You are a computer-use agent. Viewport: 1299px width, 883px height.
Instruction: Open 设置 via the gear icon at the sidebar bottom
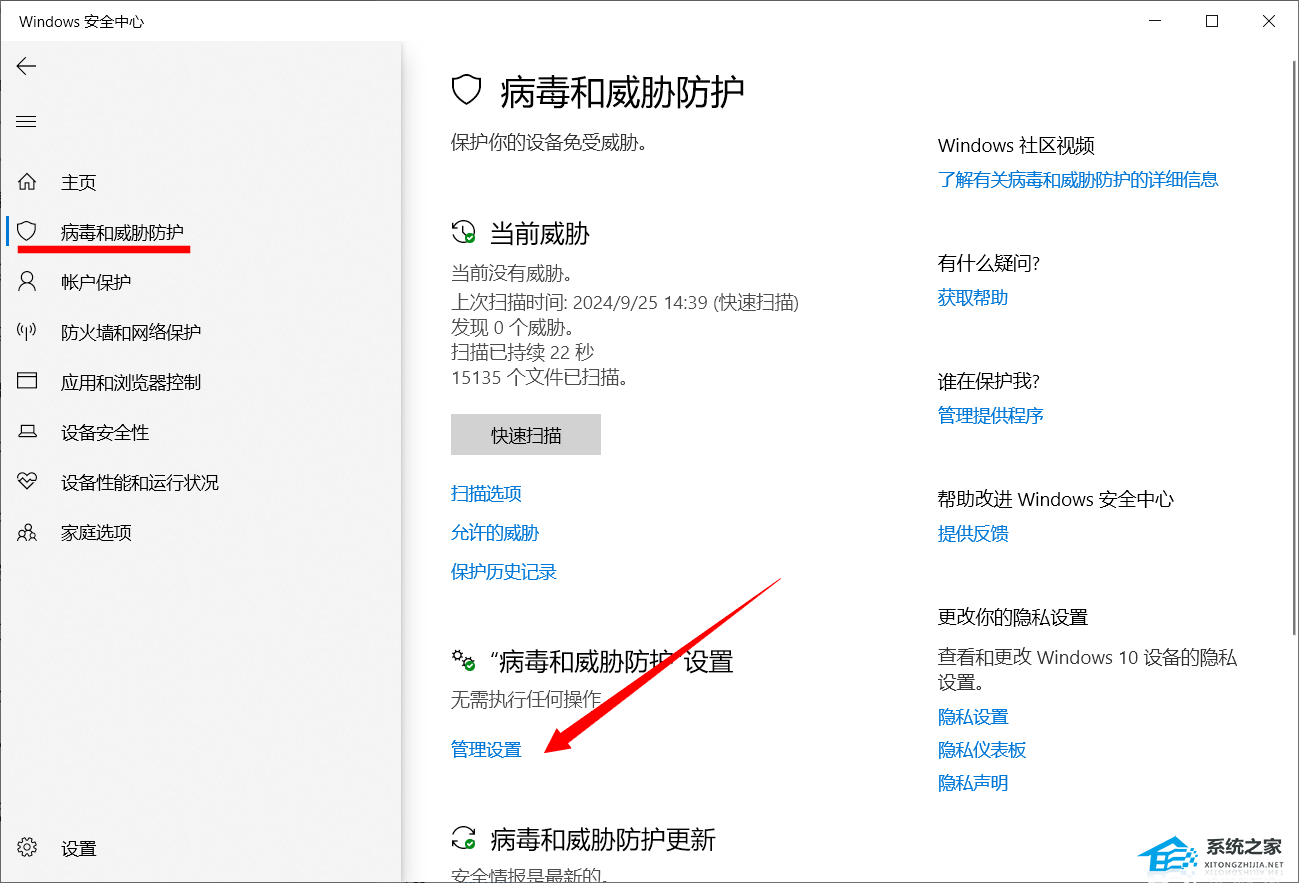click(27, 848)
